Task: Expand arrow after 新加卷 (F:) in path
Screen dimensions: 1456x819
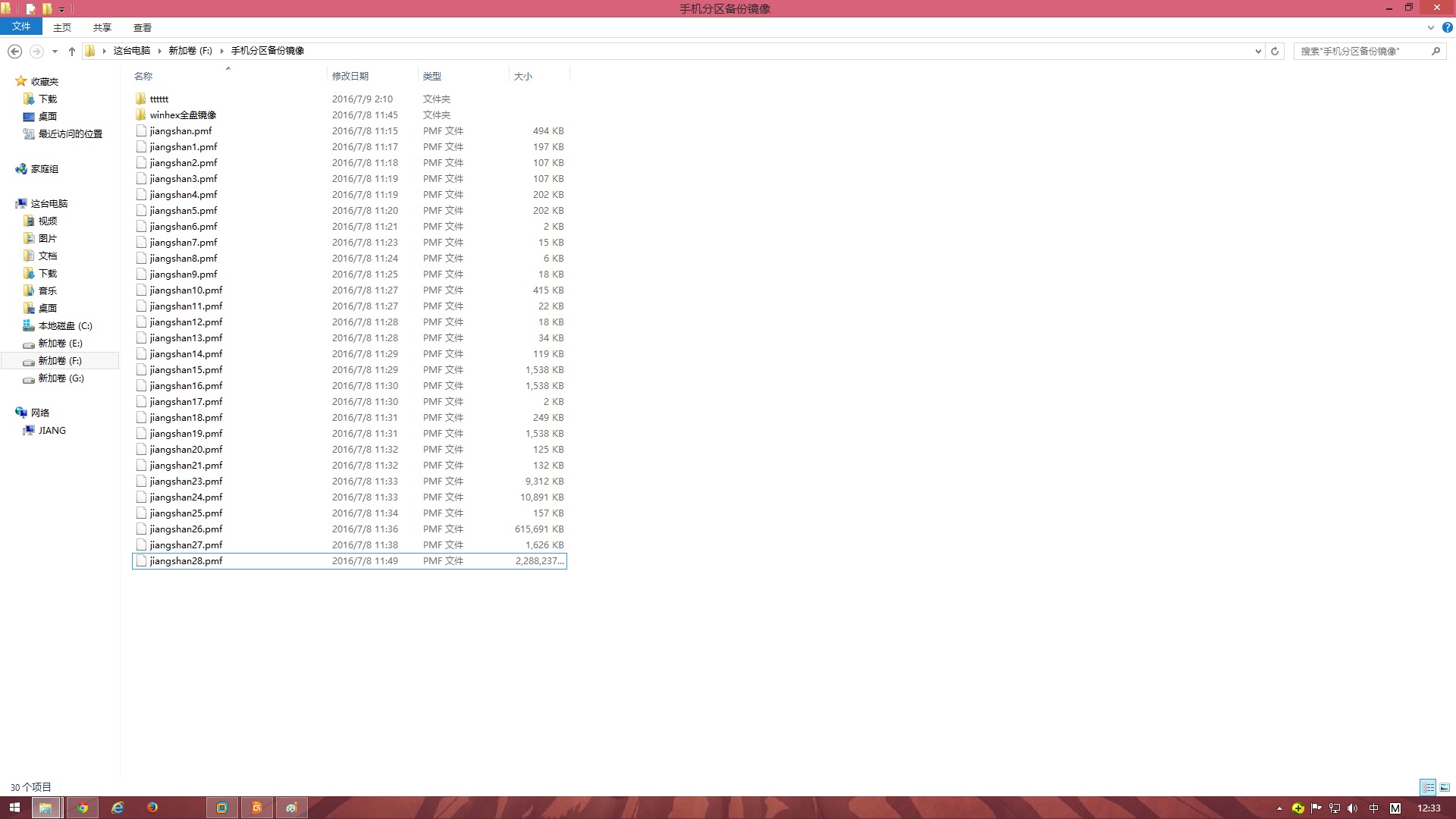Action: tap(222, 51)
